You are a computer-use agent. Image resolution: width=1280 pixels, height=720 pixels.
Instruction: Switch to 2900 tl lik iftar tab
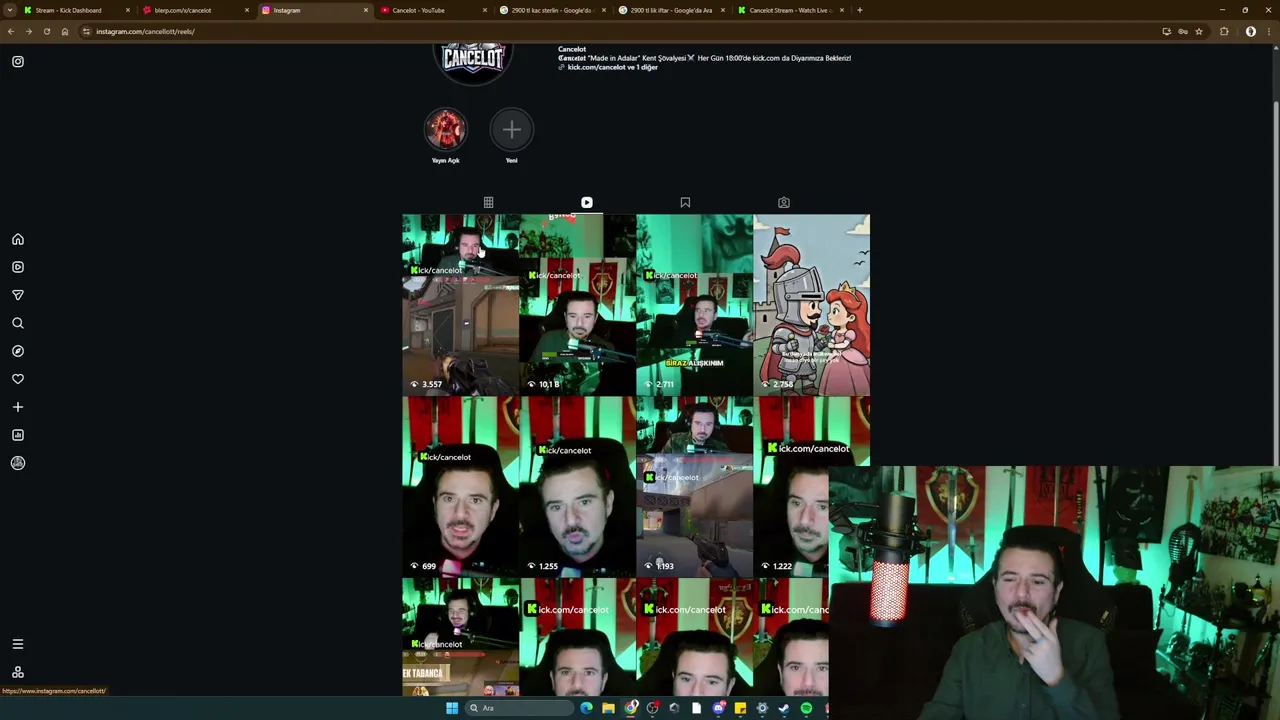671,10
